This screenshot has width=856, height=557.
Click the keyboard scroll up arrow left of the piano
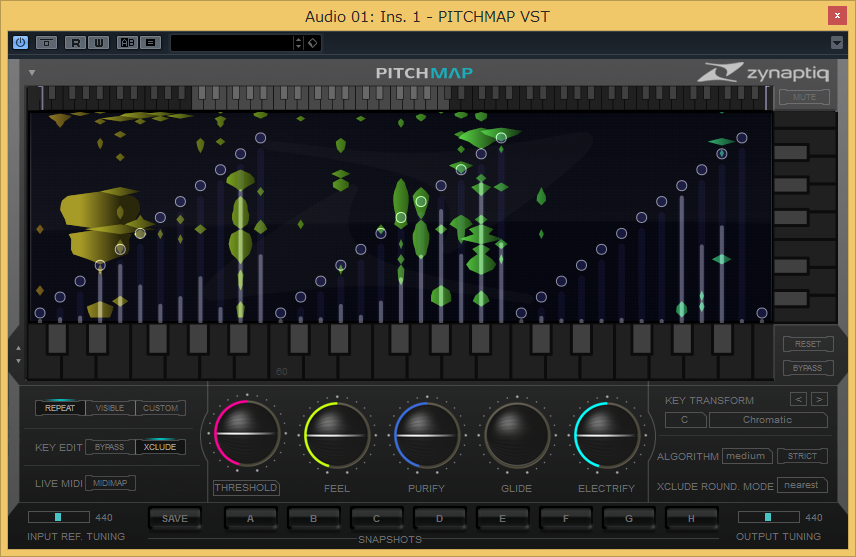tap(19, 348)
